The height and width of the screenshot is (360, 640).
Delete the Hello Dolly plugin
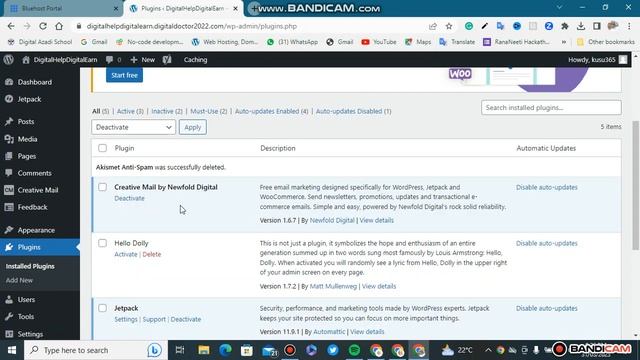[x=152, y=254]
